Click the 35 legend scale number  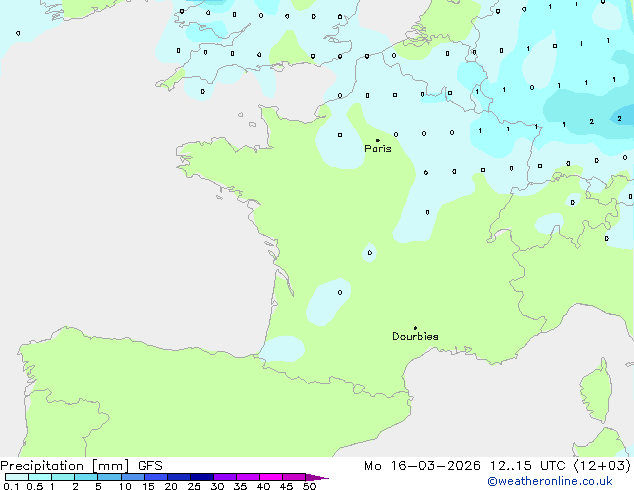(240, 486)
